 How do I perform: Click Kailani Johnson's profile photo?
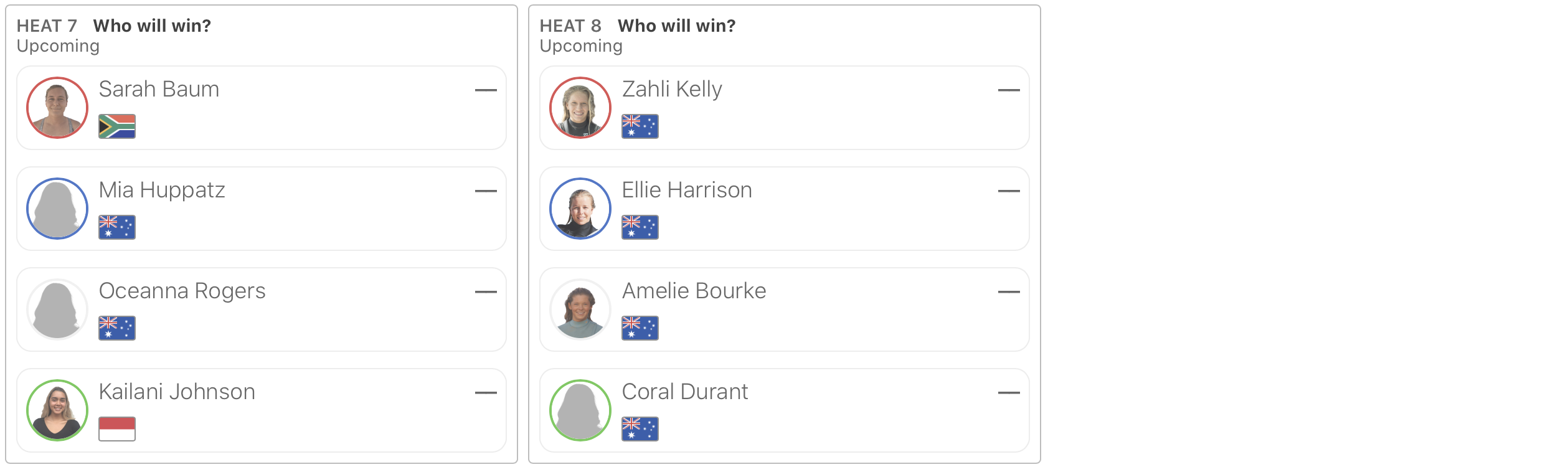[x=57, y=410]
